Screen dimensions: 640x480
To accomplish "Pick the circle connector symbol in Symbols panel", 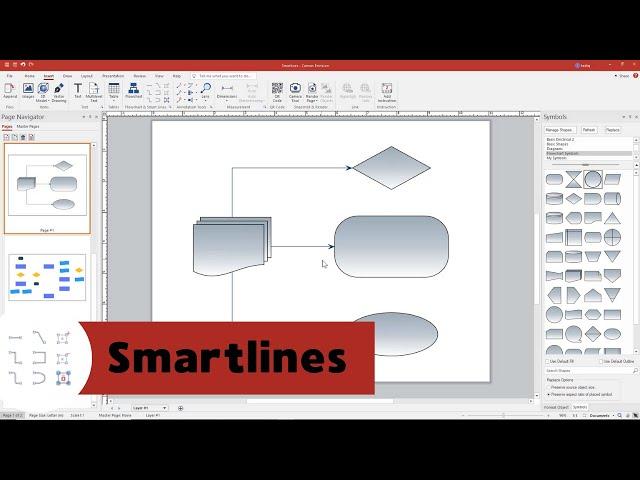I will pyautogui.click(x=593, y=179).
